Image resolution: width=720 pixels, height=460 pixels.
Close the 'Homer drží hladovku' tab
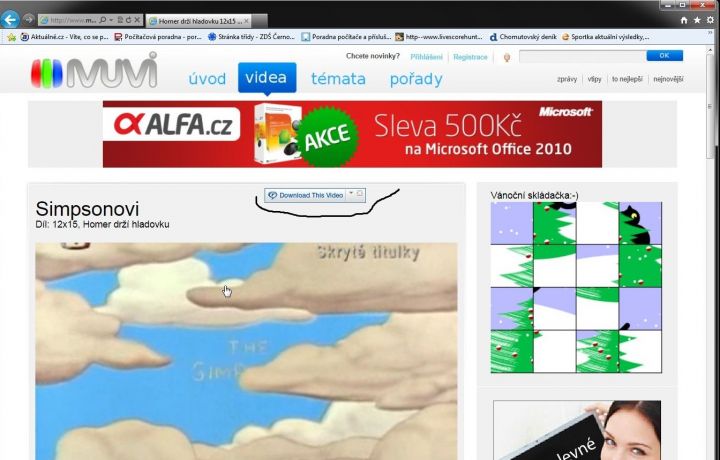(x=246, y=21)
